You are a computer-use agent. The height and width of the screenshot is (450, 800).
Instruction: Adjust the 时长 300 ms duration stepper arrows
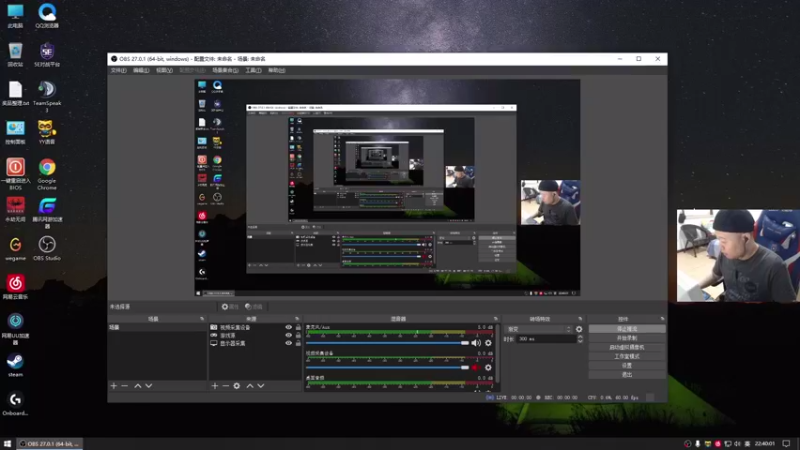tap(580, 339)
